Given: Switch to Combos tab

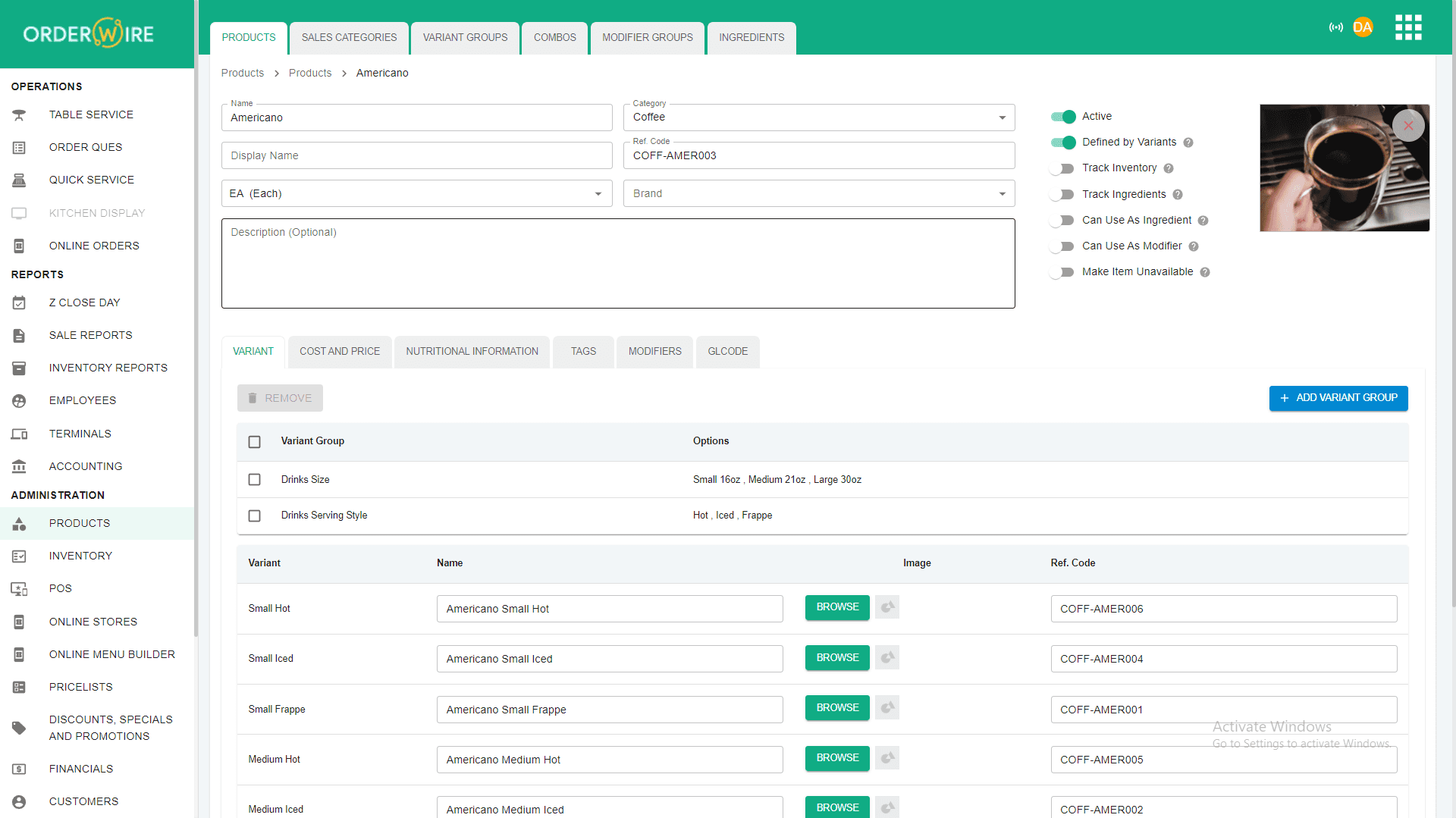Looking at the screenshot, I should point(554,38).
